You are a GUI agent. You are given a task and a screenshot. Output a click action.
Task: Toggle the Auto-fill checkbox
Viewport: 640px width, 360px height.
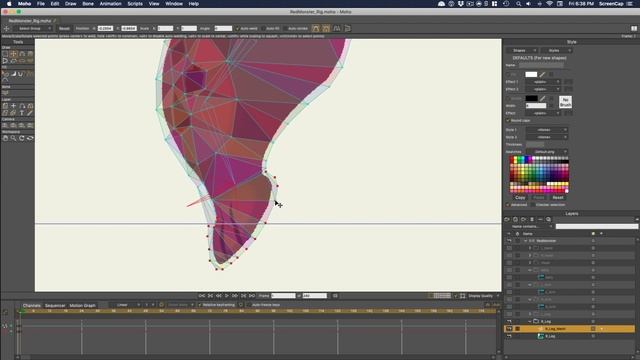point(263,29)
